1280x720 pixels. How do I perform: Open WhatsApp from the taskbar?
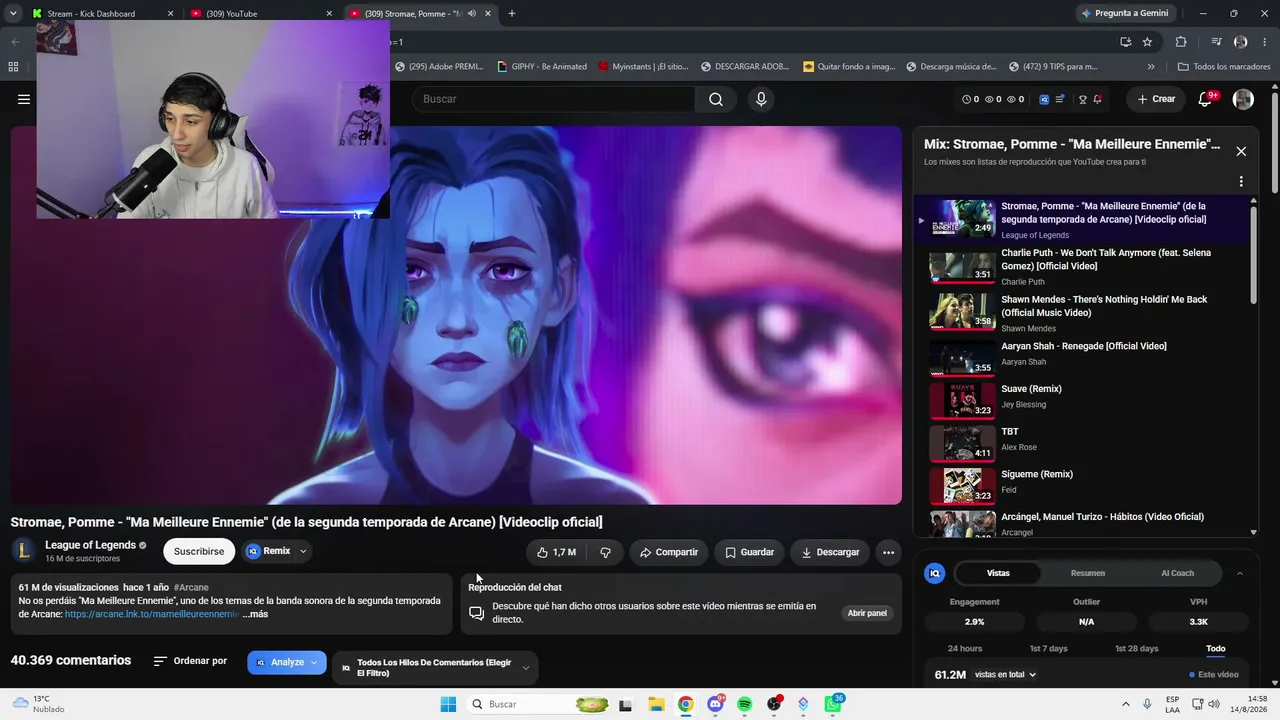[833, 704]
